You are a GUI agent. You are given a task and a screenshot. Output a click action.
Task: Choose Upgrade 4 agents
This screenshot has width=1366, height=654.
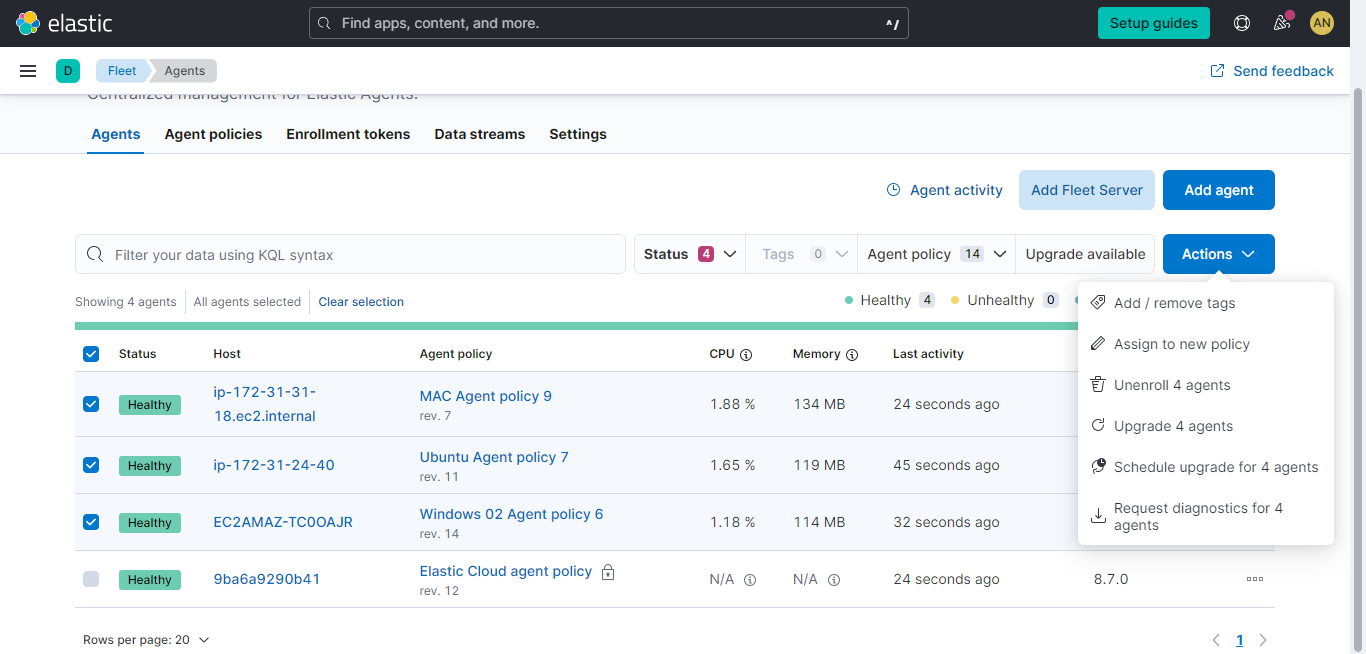click(x=1206, y=426)
